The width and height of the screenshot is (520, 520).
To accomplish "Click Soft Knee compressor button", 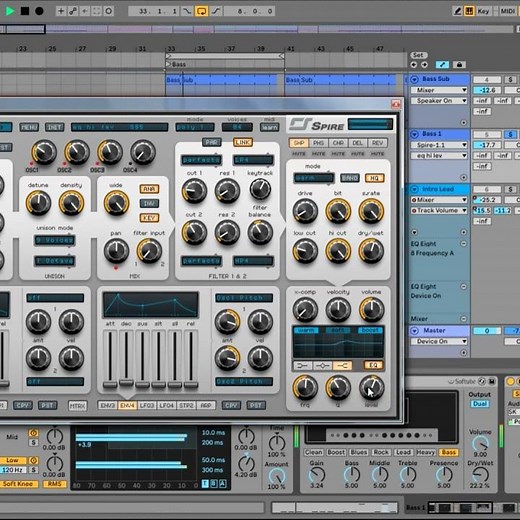I will click(18, 484).
